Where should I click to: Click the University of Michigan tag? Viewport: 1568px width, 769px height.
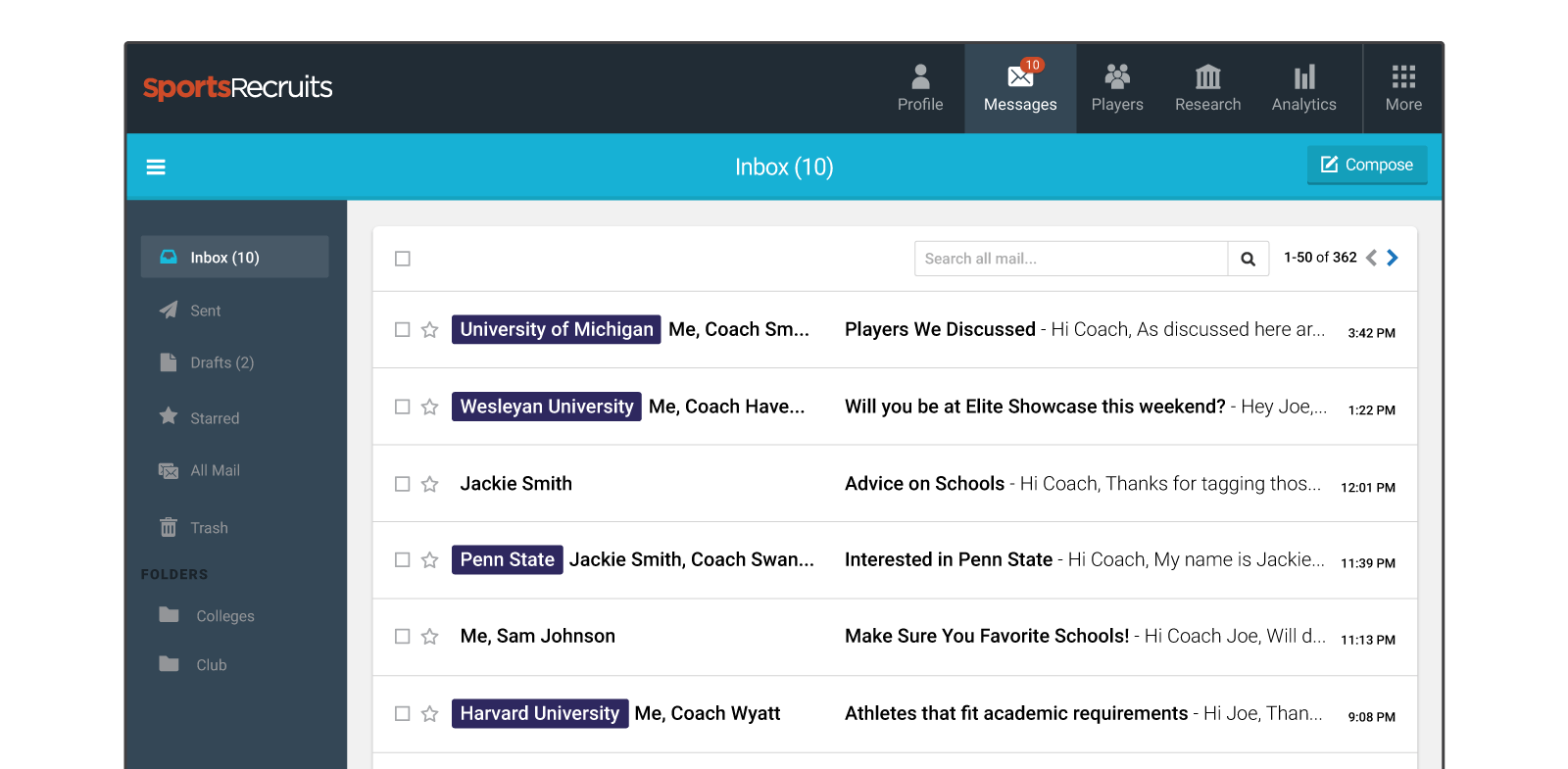click(x=557, y=329)
